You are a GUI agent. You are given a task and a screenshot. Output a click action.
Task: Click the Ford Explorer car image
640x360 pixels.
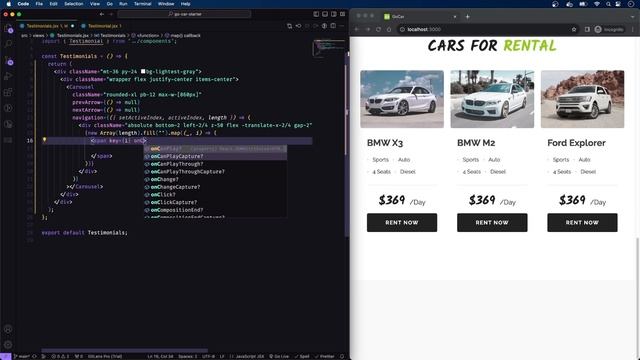(582, 99)
